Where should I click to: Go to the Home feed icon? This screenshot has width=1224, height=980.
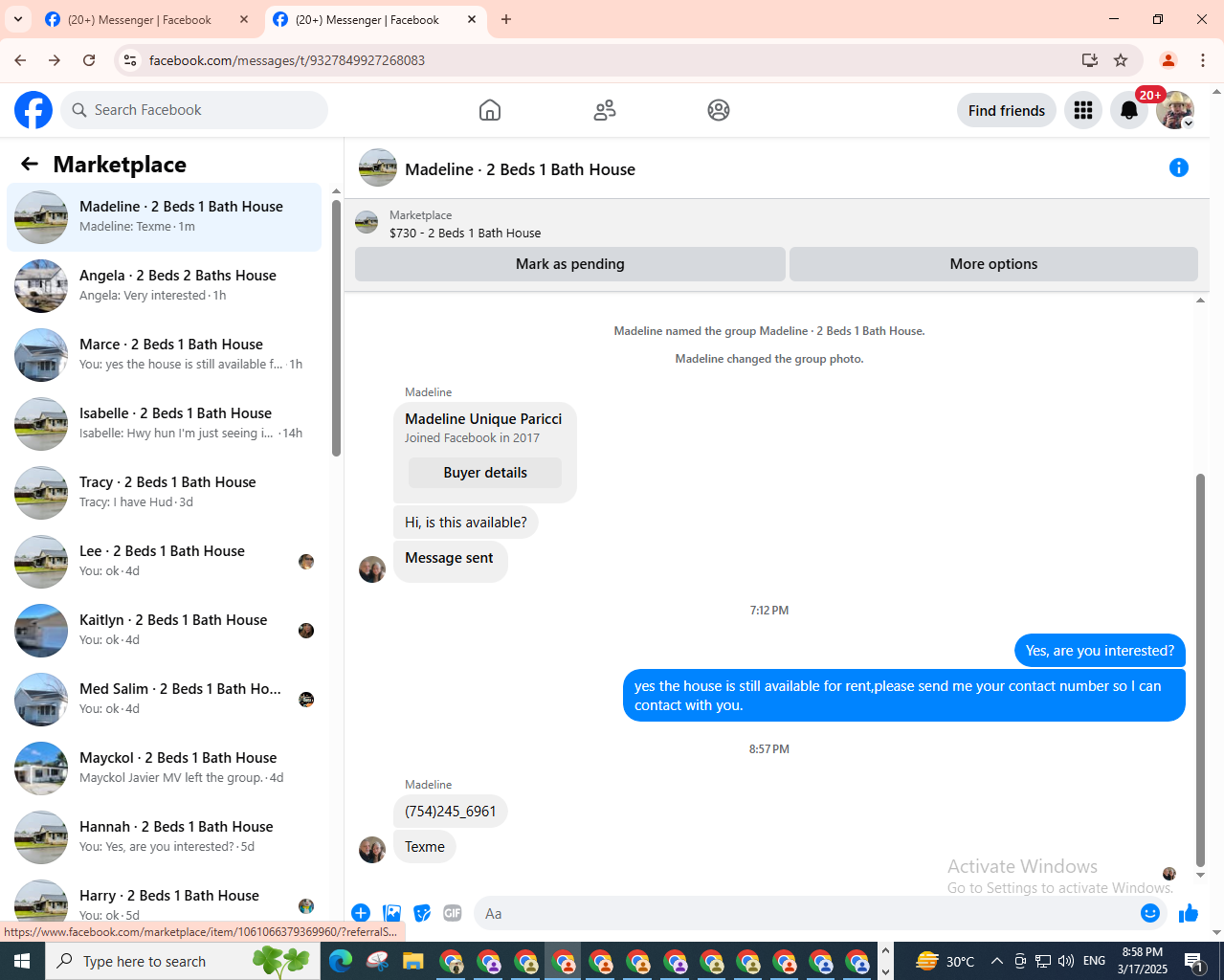point(490,110)
